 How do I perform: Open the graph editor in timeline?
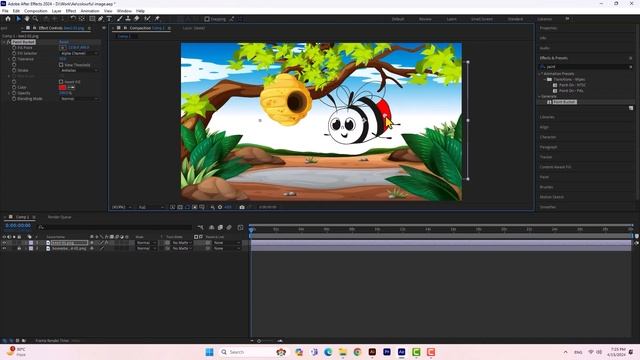(x=240, y=227)
